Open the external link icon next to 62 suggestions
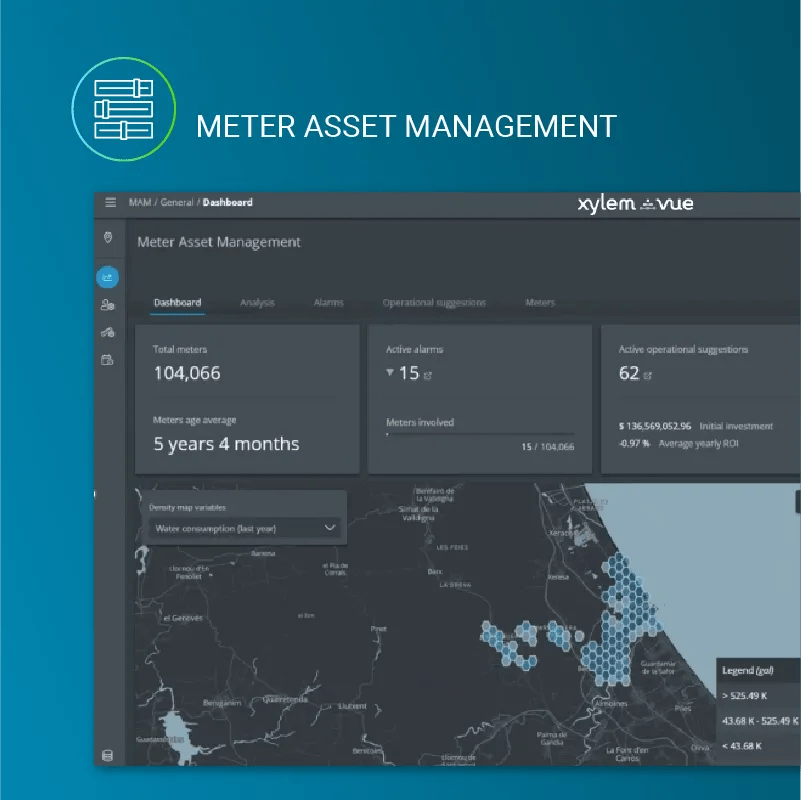801x800 pixels. [x=648, y=375]
